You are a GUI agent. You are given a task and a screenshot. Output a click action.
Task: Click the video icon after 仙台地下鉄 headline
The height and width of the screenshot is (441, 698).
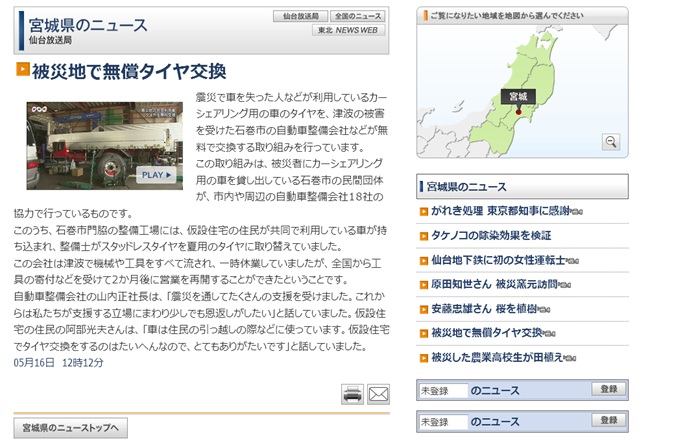click(x=572, y=261)
